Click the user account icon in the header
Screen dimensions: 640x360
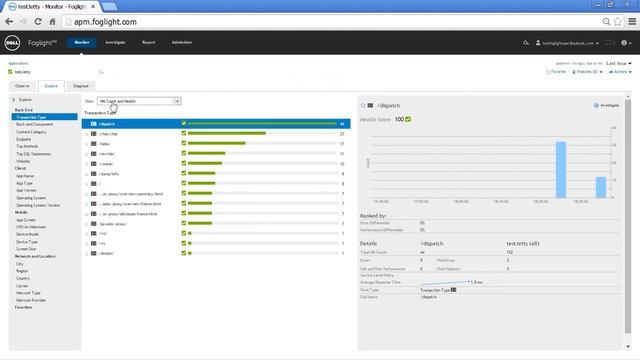pos(538,42)
